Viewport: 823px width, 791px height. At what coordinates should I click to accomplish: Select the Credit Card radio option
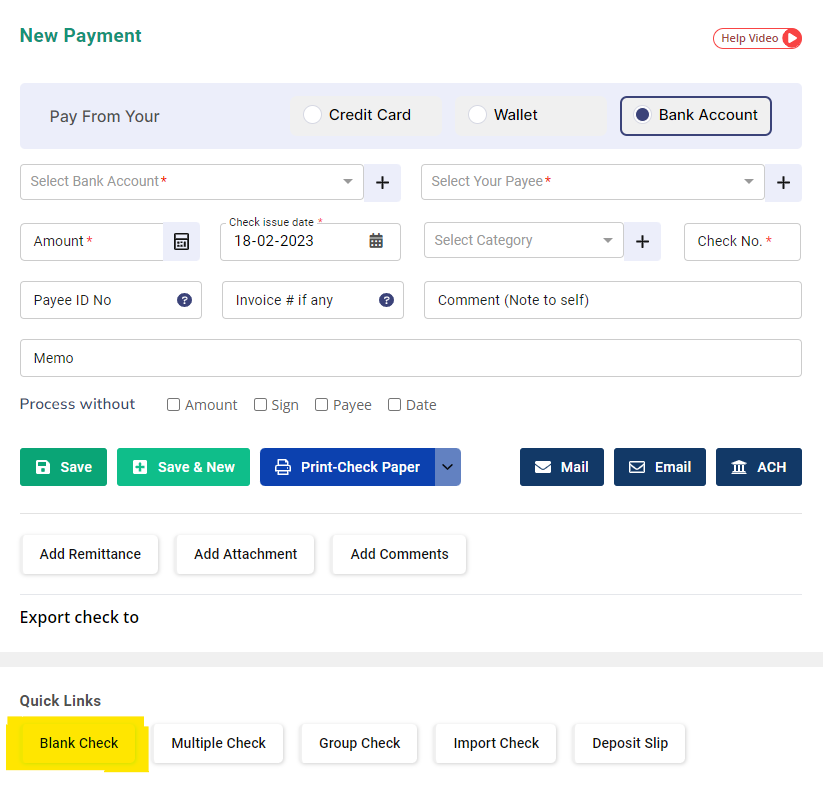pos(313,115)
